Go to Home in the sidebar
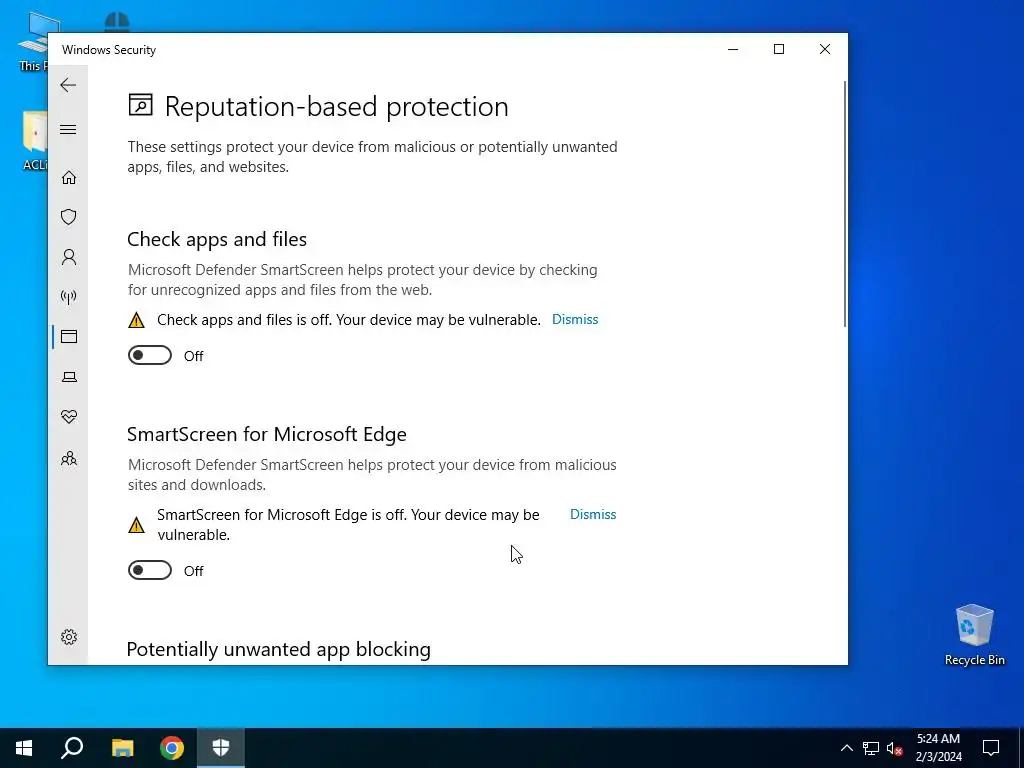The image size is (1024, 768). coord(69,178)
